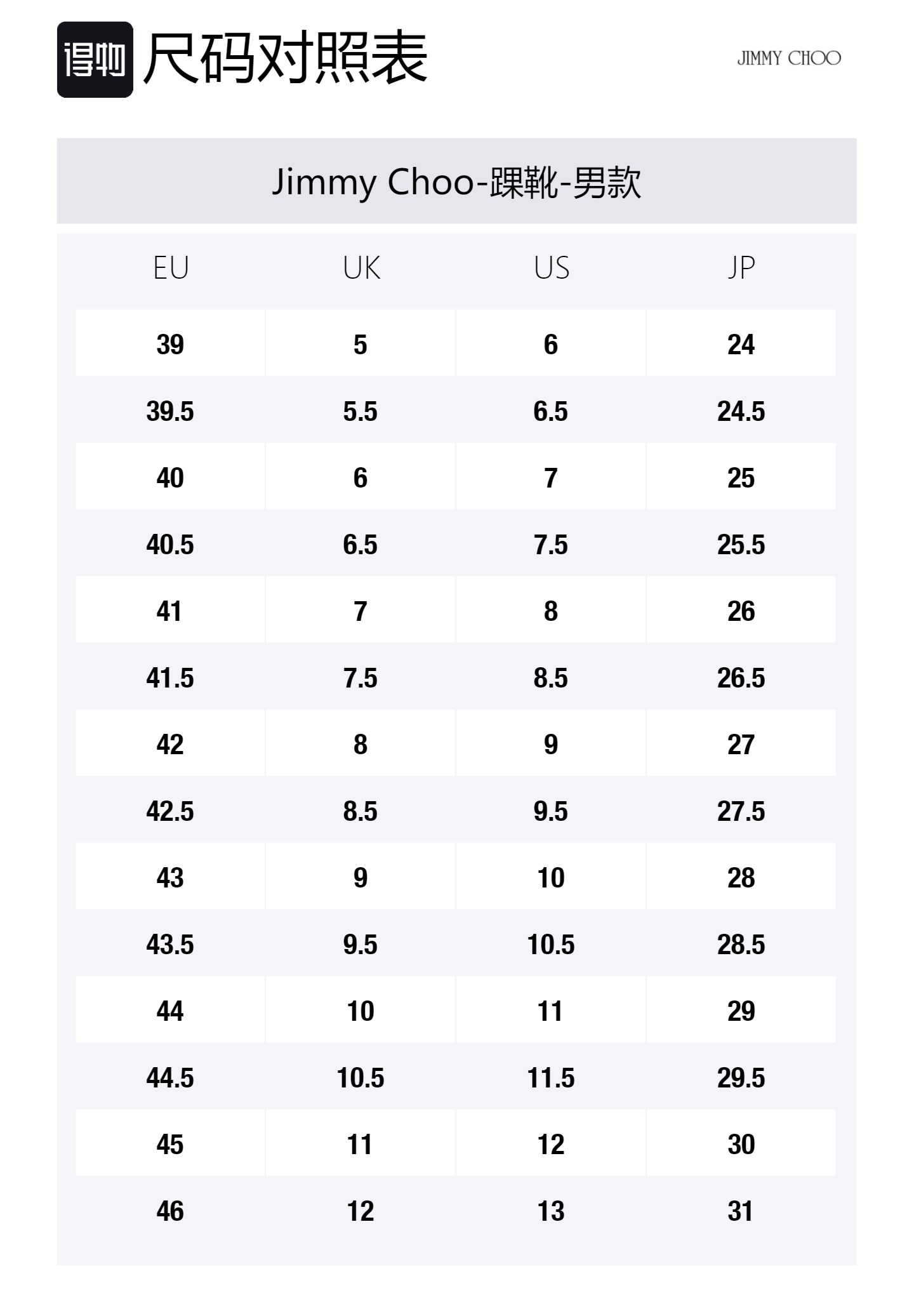Viewport: 914px width, 1316px height.
Task: Click the JIMMY CHOO brand logo
Action: pos(788,58)
